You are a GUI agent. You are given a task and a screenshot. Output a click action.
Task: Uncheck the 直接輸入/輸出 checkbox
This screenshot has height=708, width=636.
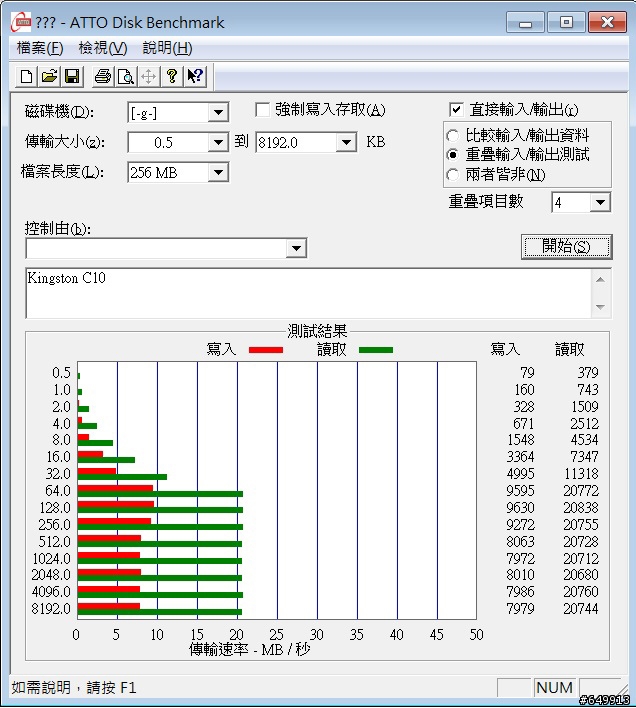point(456,110)
